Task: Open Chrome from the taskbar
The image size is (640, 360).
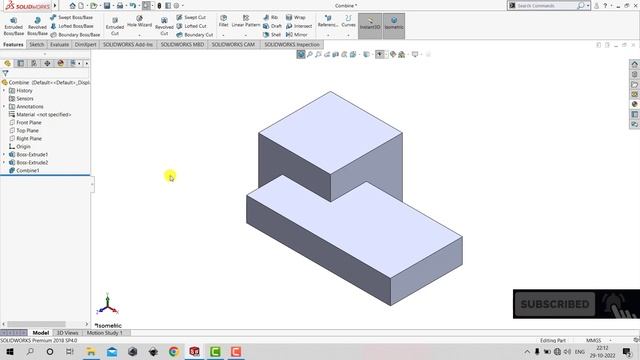Action: coord(173,352)
